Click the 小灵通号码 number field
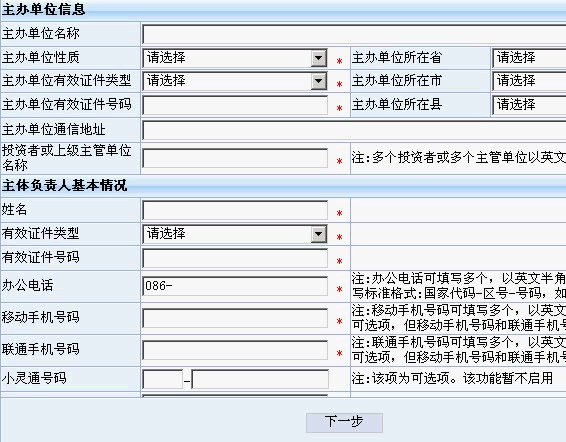The height and width of the screenshot is (442, 566). [x=260, y=379]
